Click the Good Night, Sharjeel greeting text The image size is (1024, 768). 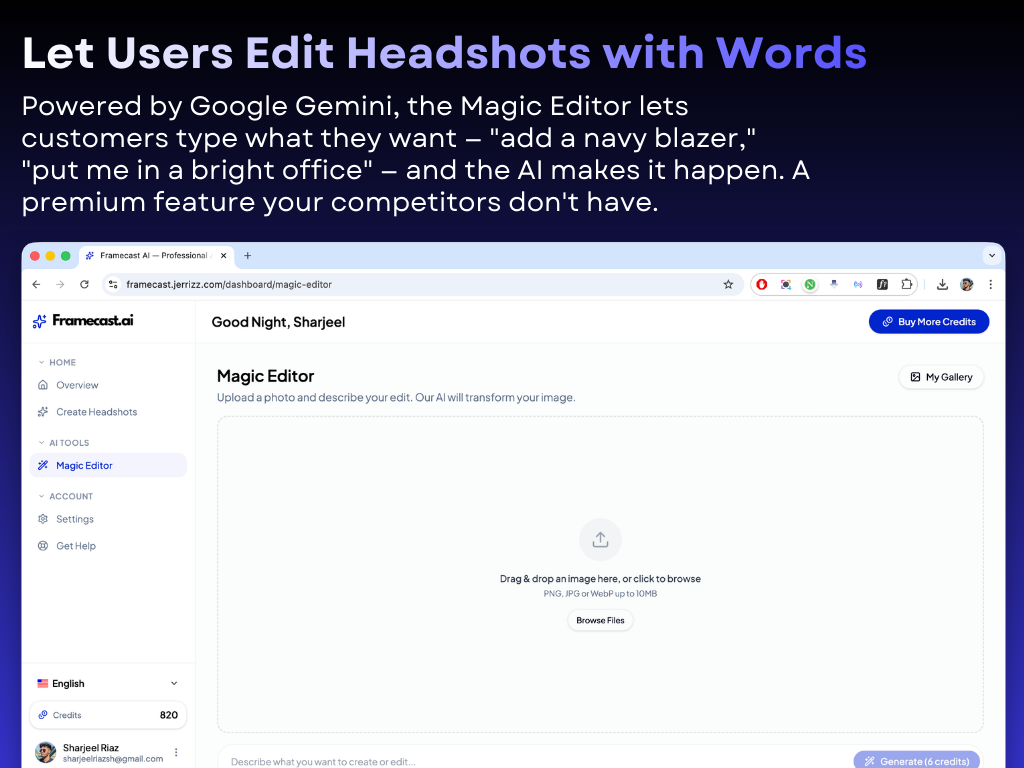tap(278, 322)
